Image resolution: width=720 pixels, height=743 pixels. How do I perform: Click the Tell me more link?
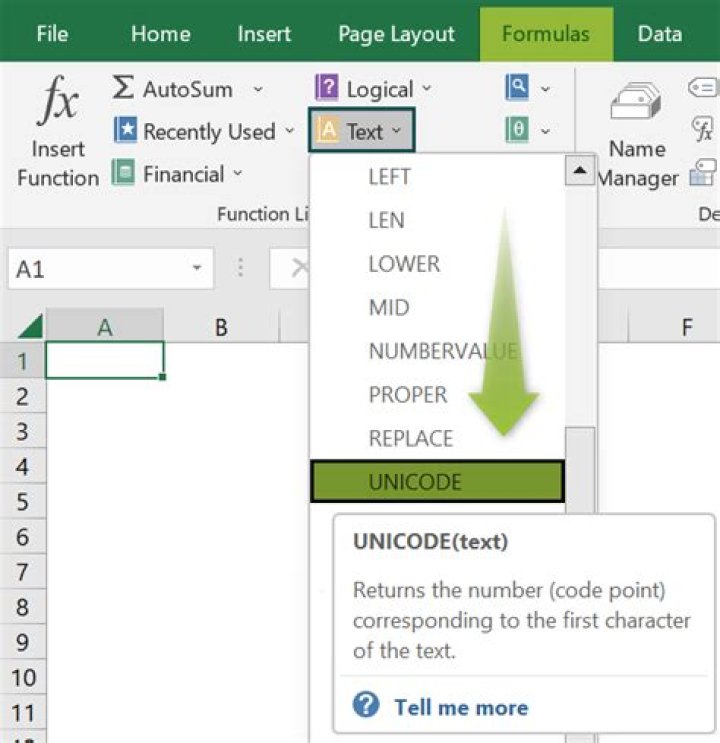click(461, 707)
